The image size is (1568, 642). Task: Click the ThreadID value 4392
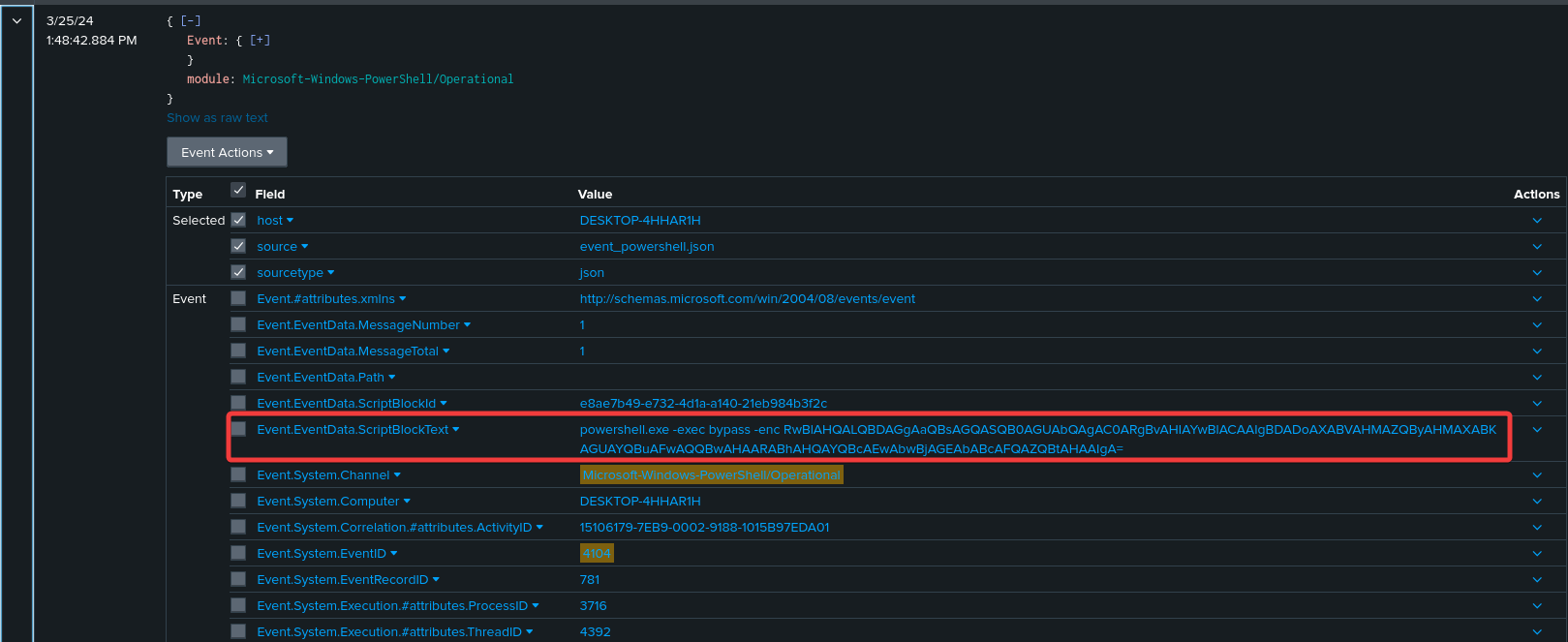[x=595, y=632]
